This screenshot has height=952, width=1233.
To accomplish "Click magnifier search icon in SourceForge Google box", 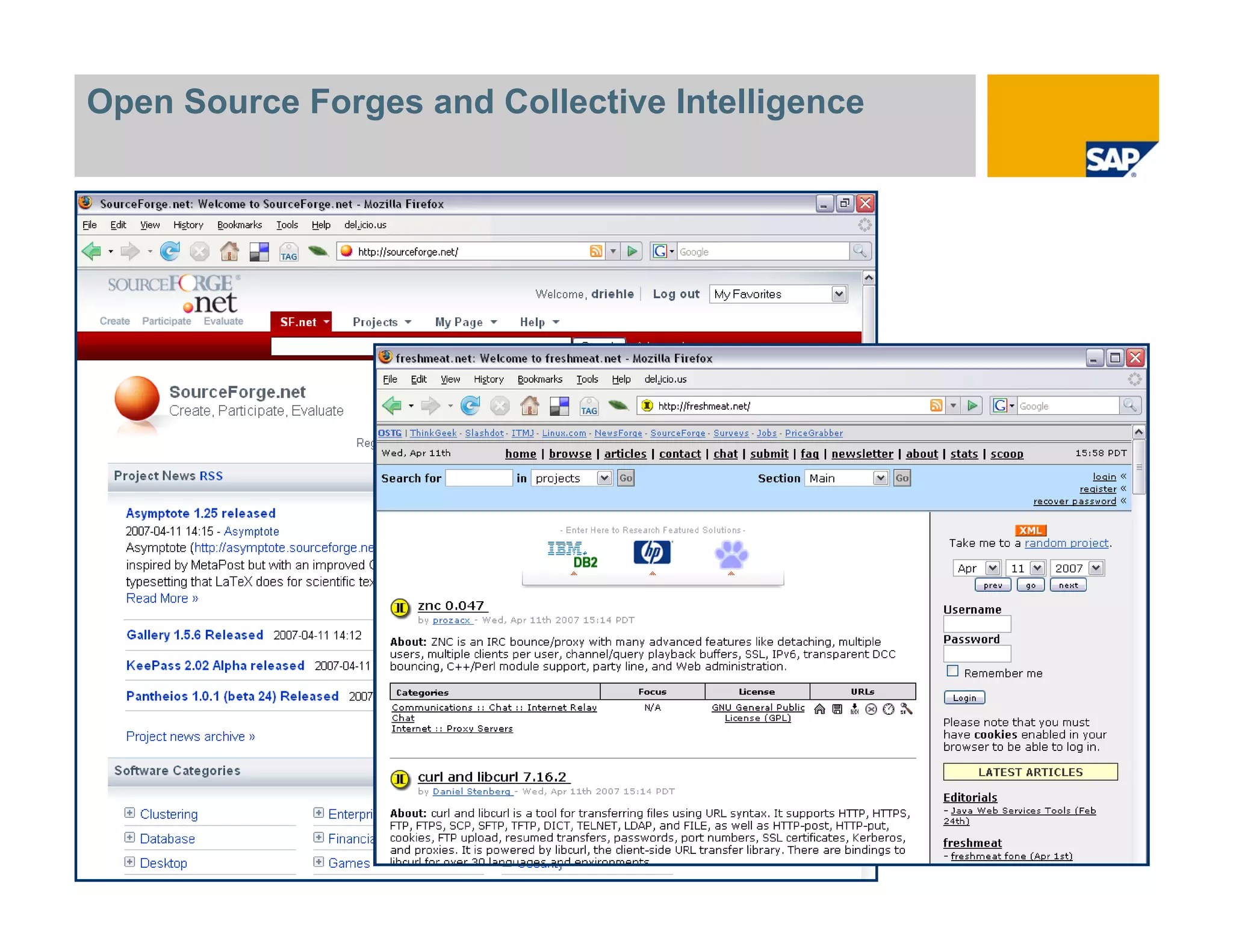I will [x=860, y=251].
